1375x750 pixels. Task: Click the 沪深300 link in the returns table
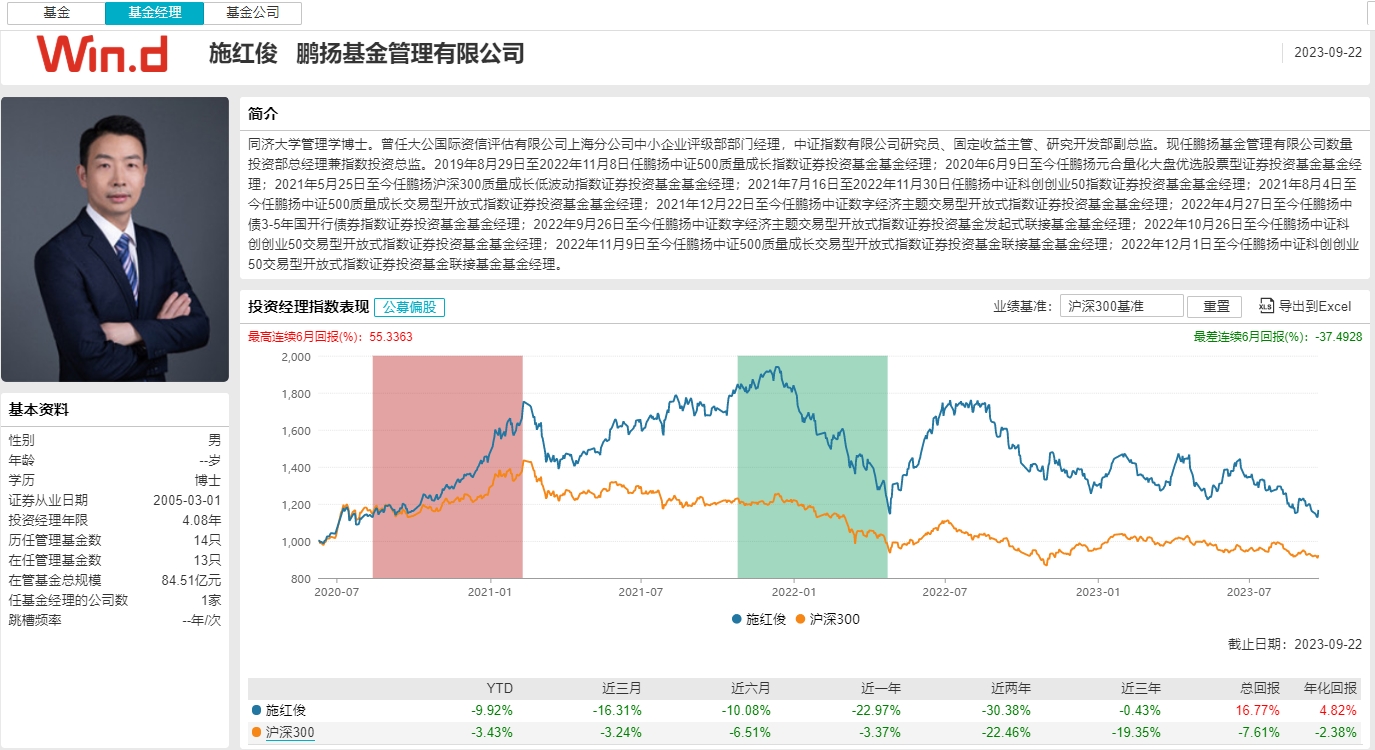tap(290, 732)
